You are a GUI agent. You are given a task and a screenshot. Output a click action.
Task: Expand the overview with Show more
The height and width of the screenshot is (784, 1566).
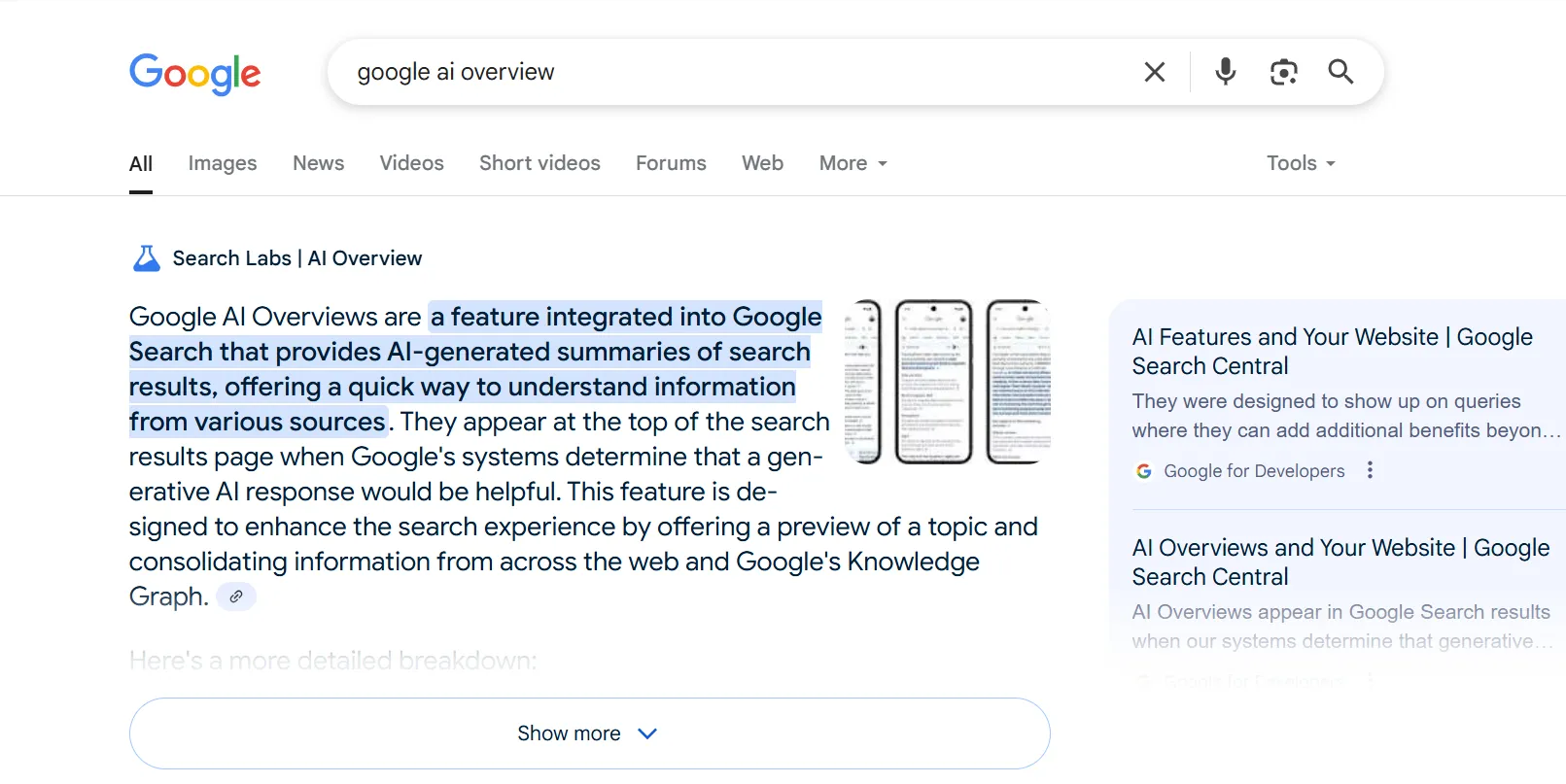point(589,733)
